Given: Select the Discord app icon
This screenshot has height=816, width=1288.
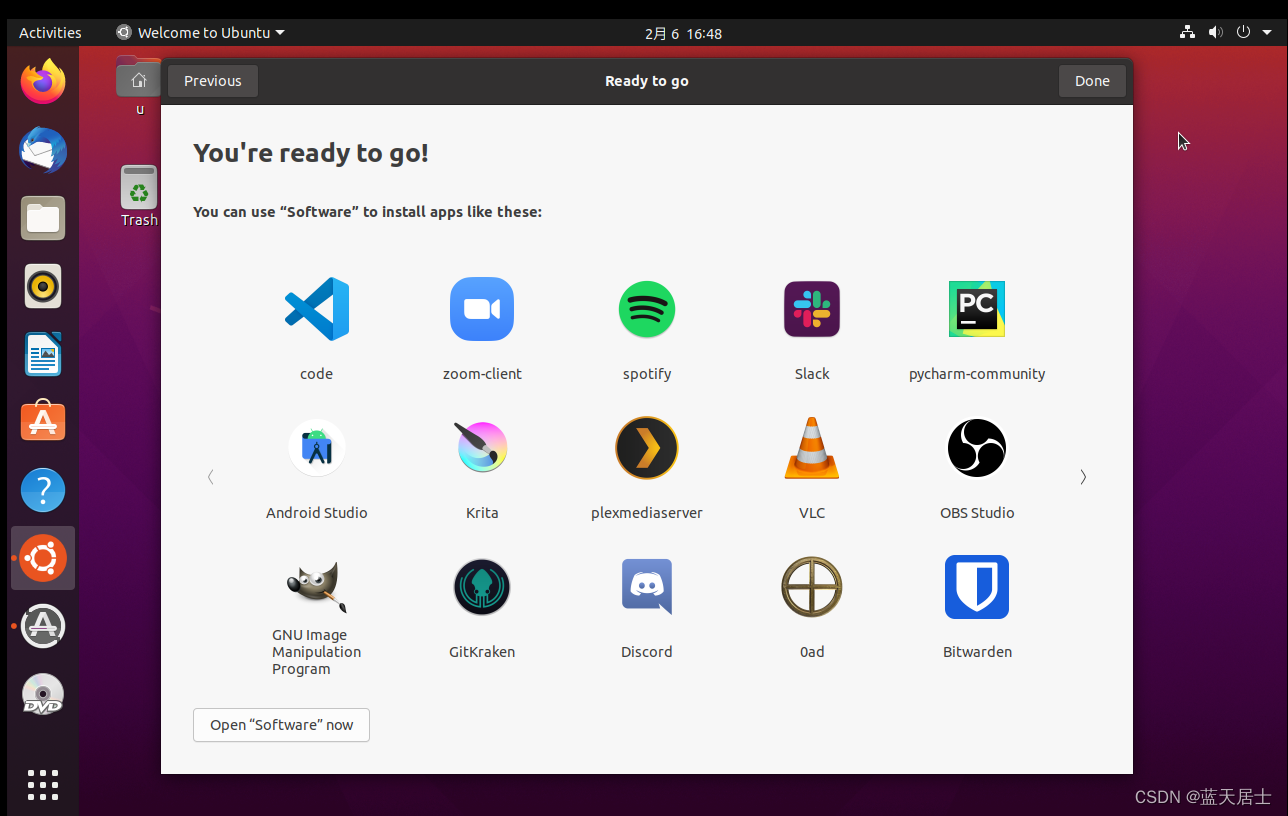Looking at the screenshot, I should tap(647, 587).
